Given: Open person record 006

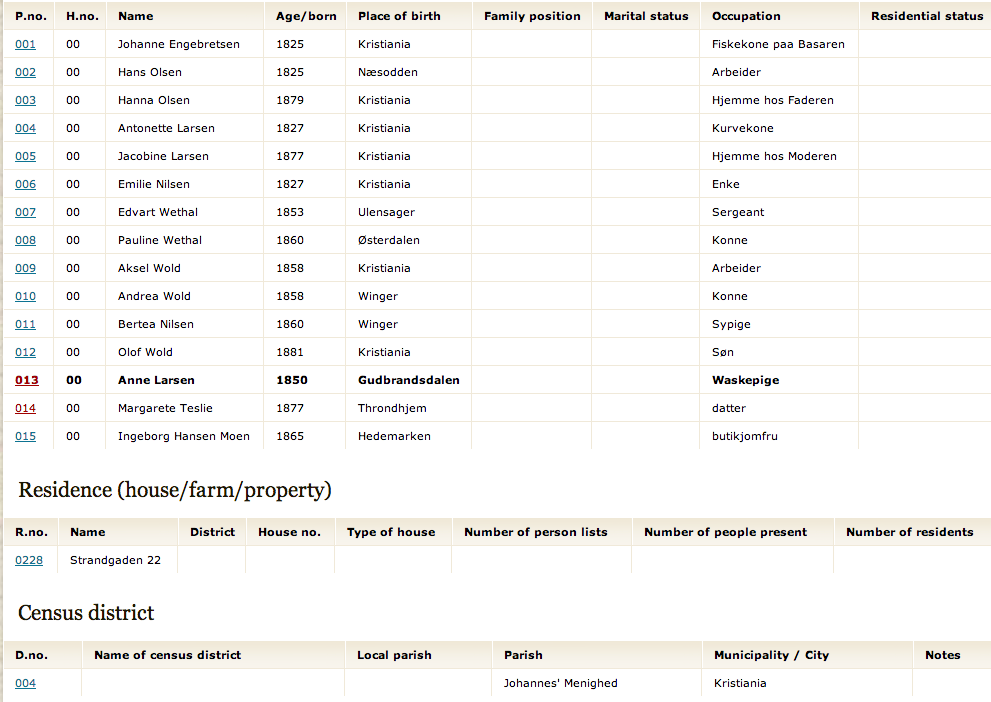Looking at the screenshot, I should coord(25,184).
